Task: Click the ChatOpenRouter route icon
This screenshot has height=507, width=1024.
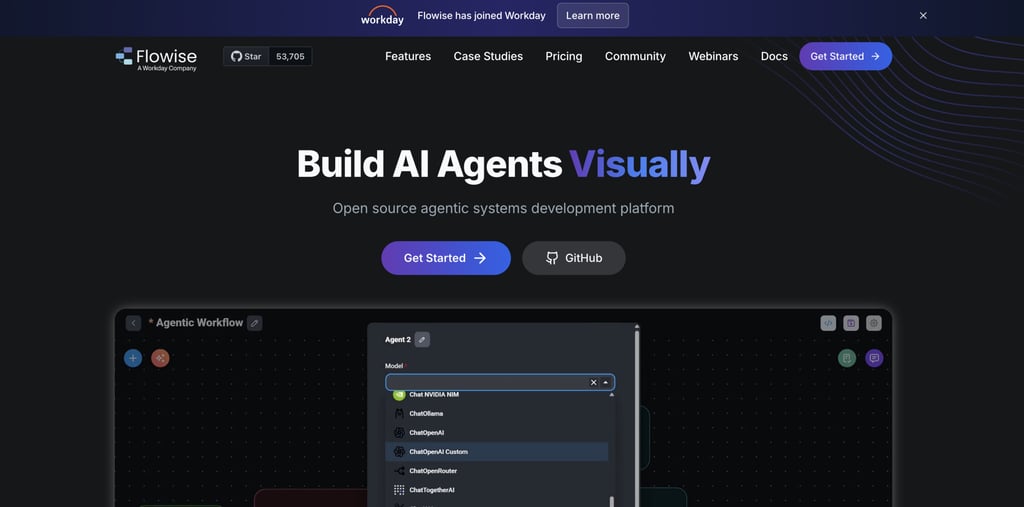Action: point(399,470)
